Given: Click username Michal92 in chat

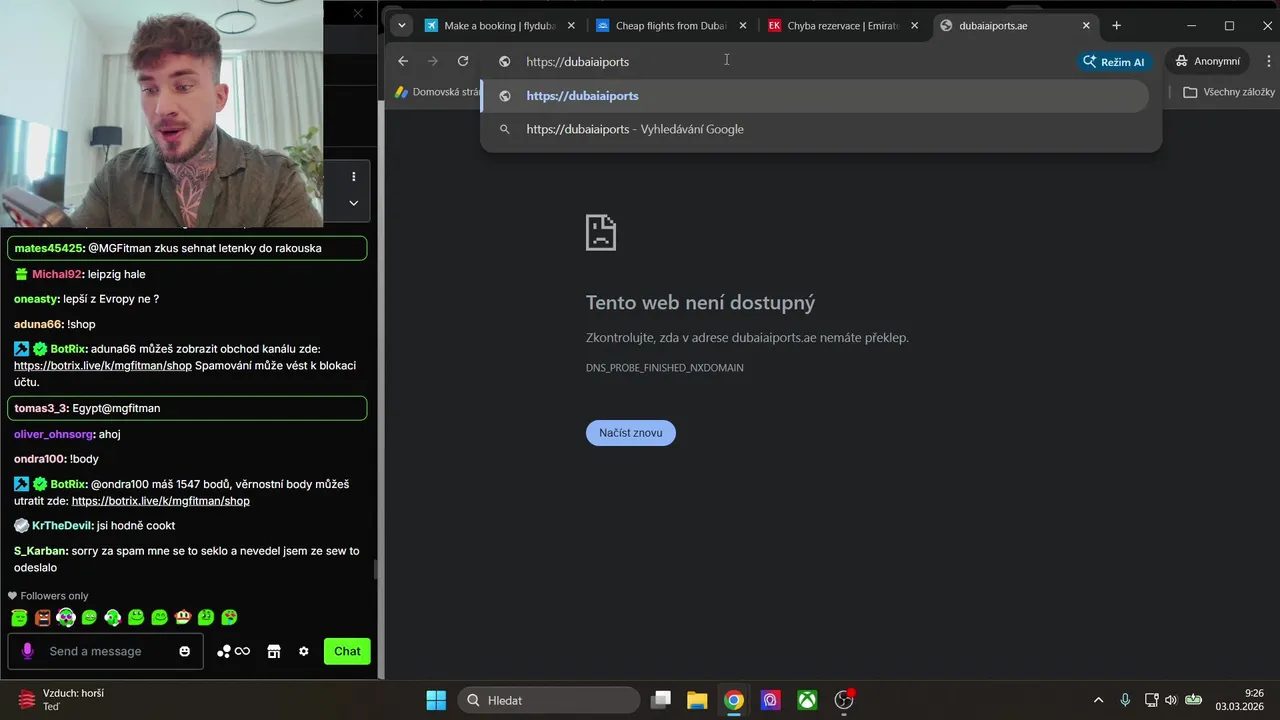Looking at the screenshot, I should [56, 274].
